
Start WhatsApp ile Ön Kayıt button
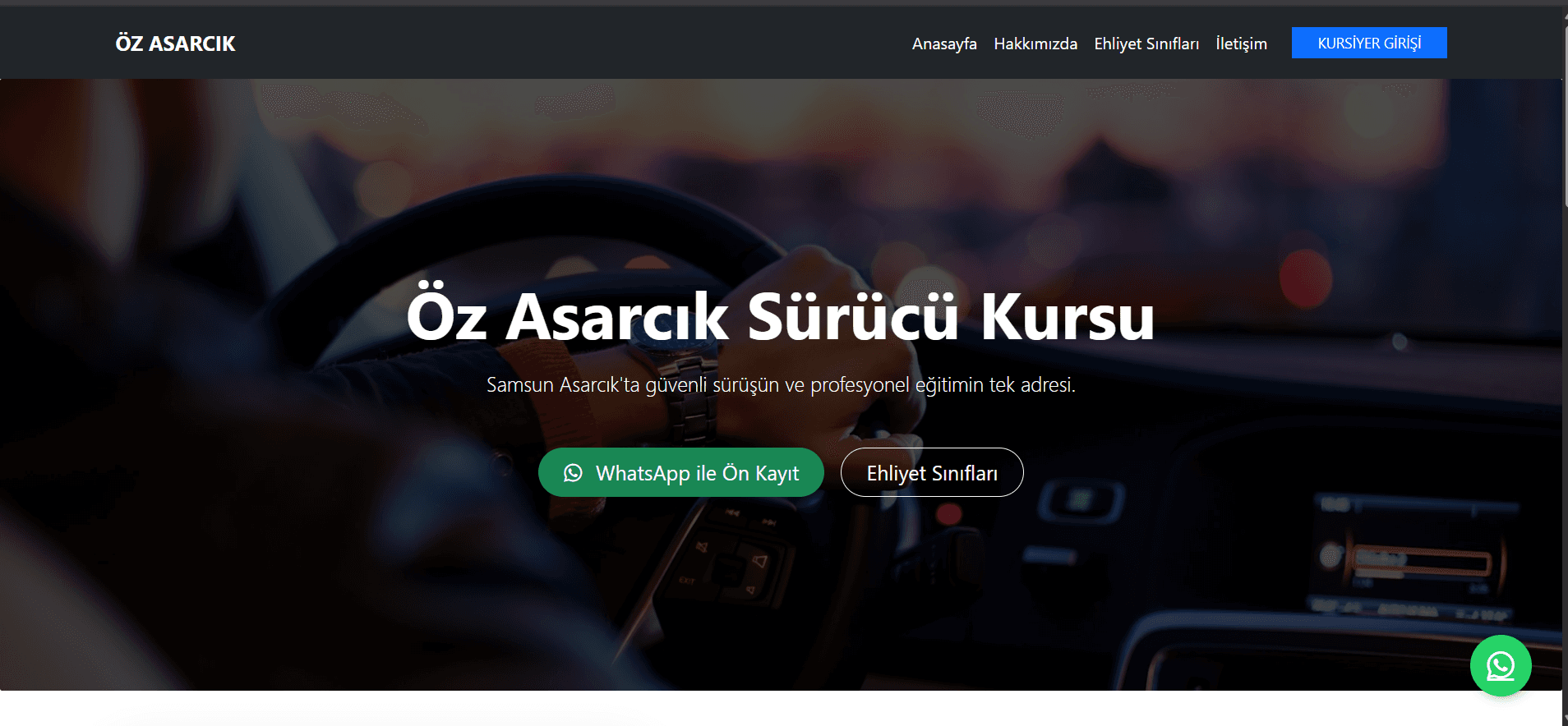point(680,472)
